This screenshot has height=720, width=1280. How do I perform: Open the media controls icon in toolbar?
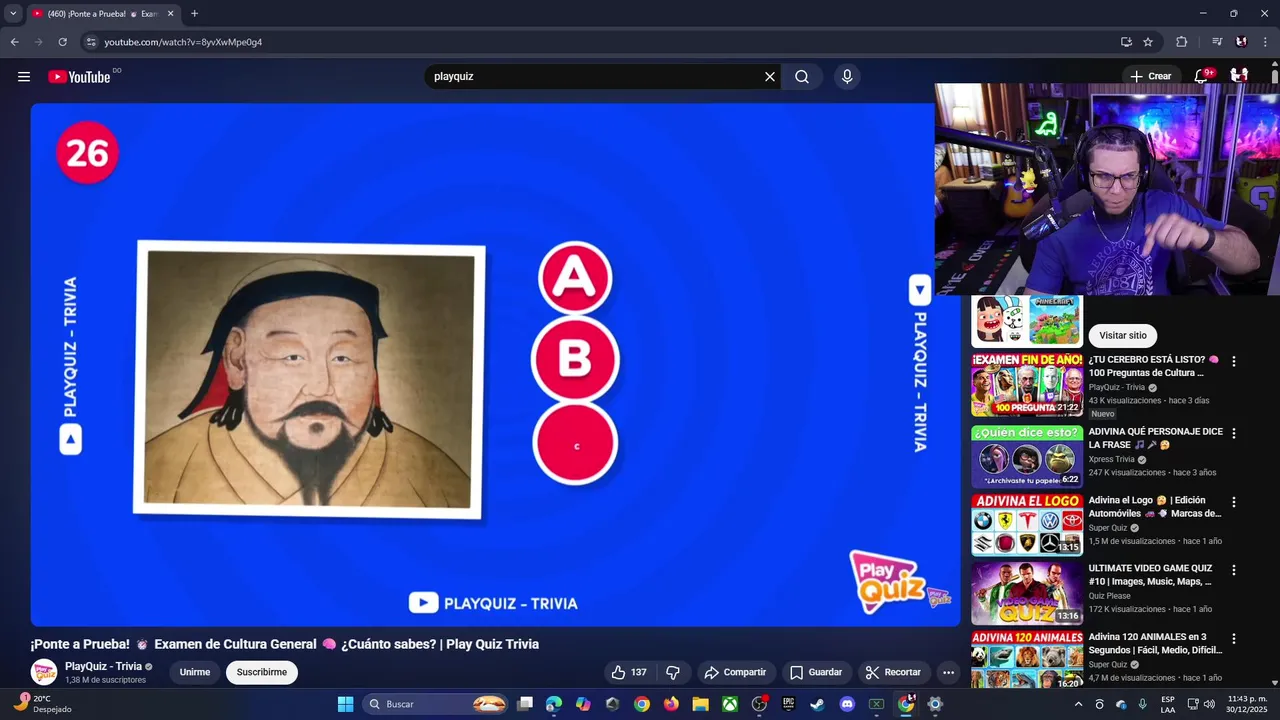click(x=1217, y=42)
